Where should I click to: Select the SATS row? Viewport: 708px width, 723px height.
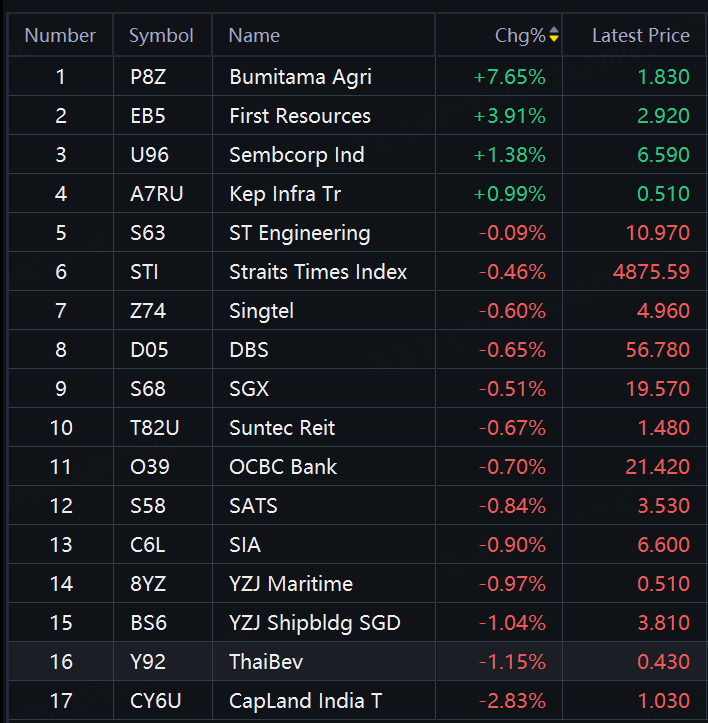(253, 506)
